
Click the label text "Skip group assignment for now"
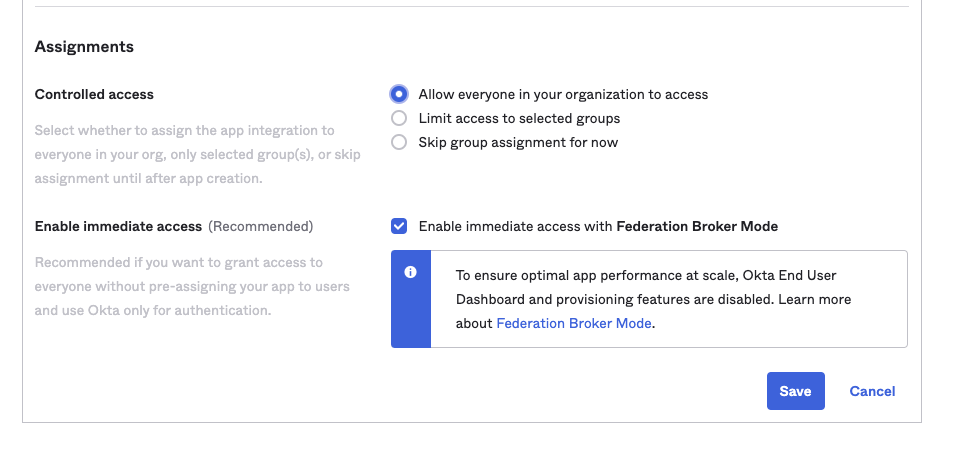point(518,142)
